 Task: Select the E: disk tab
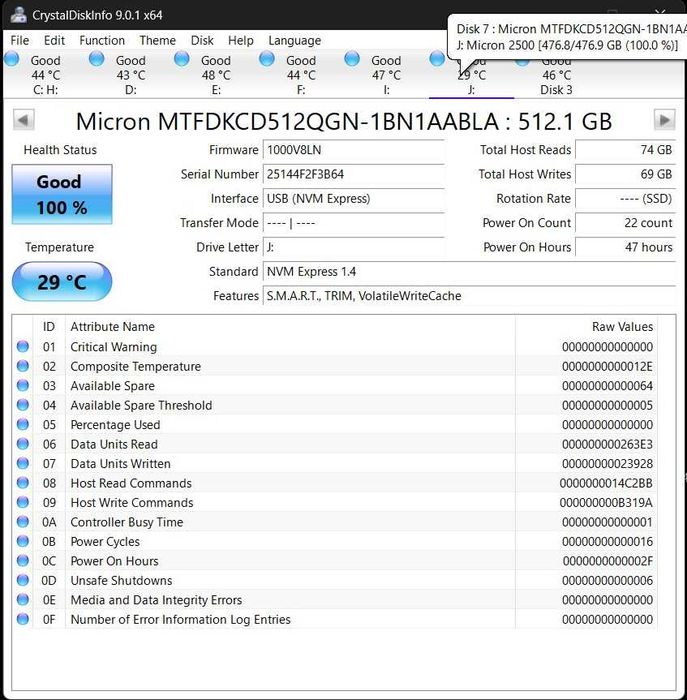tap(216, 75)
